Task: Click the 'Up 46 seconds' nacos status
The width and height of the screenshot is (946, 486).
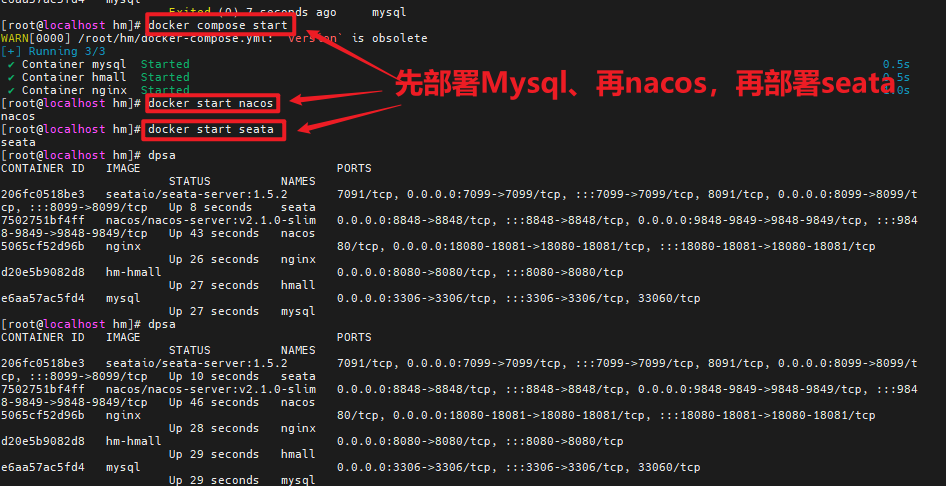Action: click(213, 402)
